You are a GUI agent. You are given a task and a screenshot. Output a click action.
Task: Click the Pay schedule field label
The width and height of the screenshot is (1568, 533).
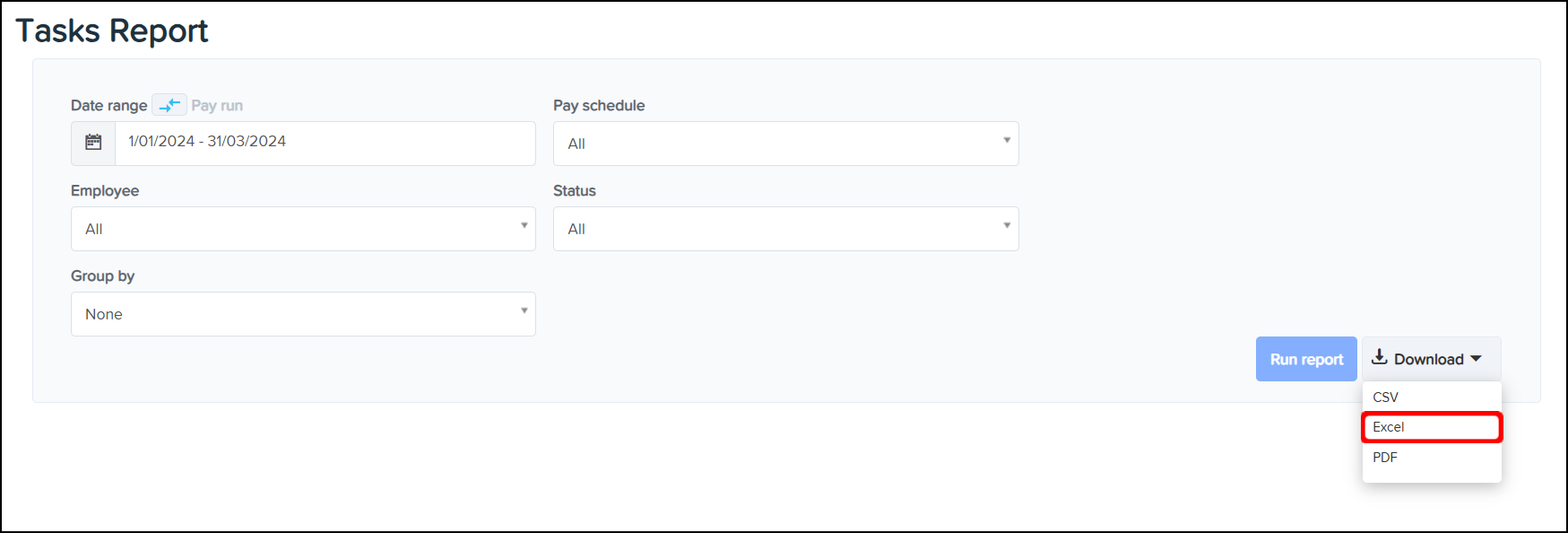[599, 106]
